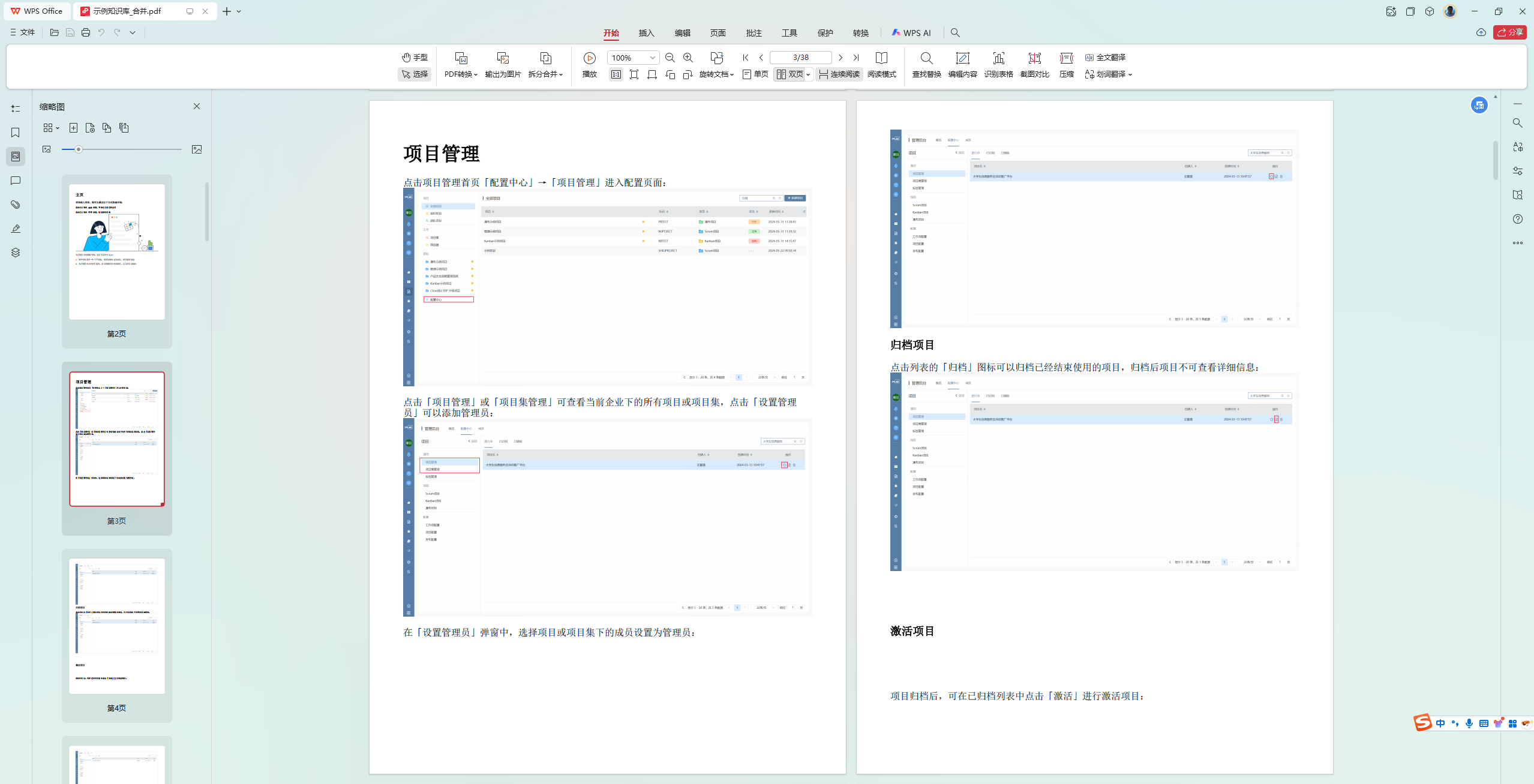Open the bookmark panel in left sidebar
This screenshot has height=784, width=1534.
[x=16, y=133]
